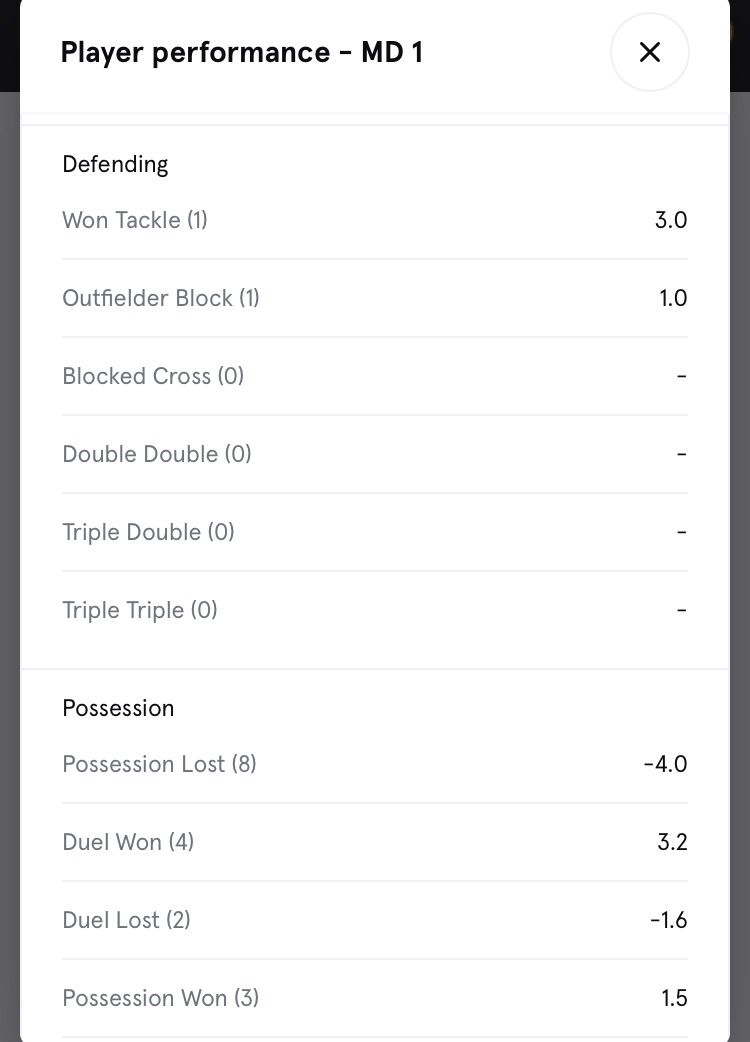This screenshot has width=750, height=1042.
Task: Select the Defending section heading
Action: (115, 164)
